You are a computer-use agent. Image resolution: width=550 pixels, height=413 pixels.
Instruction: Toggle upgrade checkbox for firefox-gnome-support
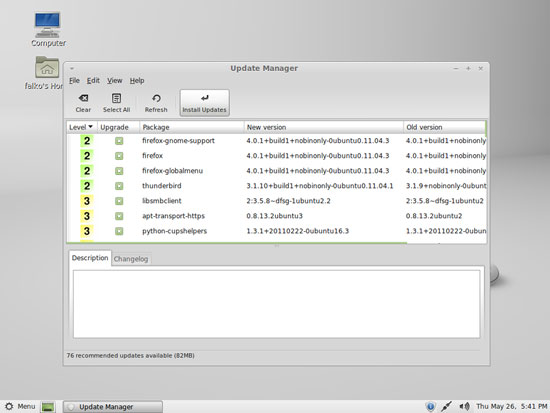119,141
